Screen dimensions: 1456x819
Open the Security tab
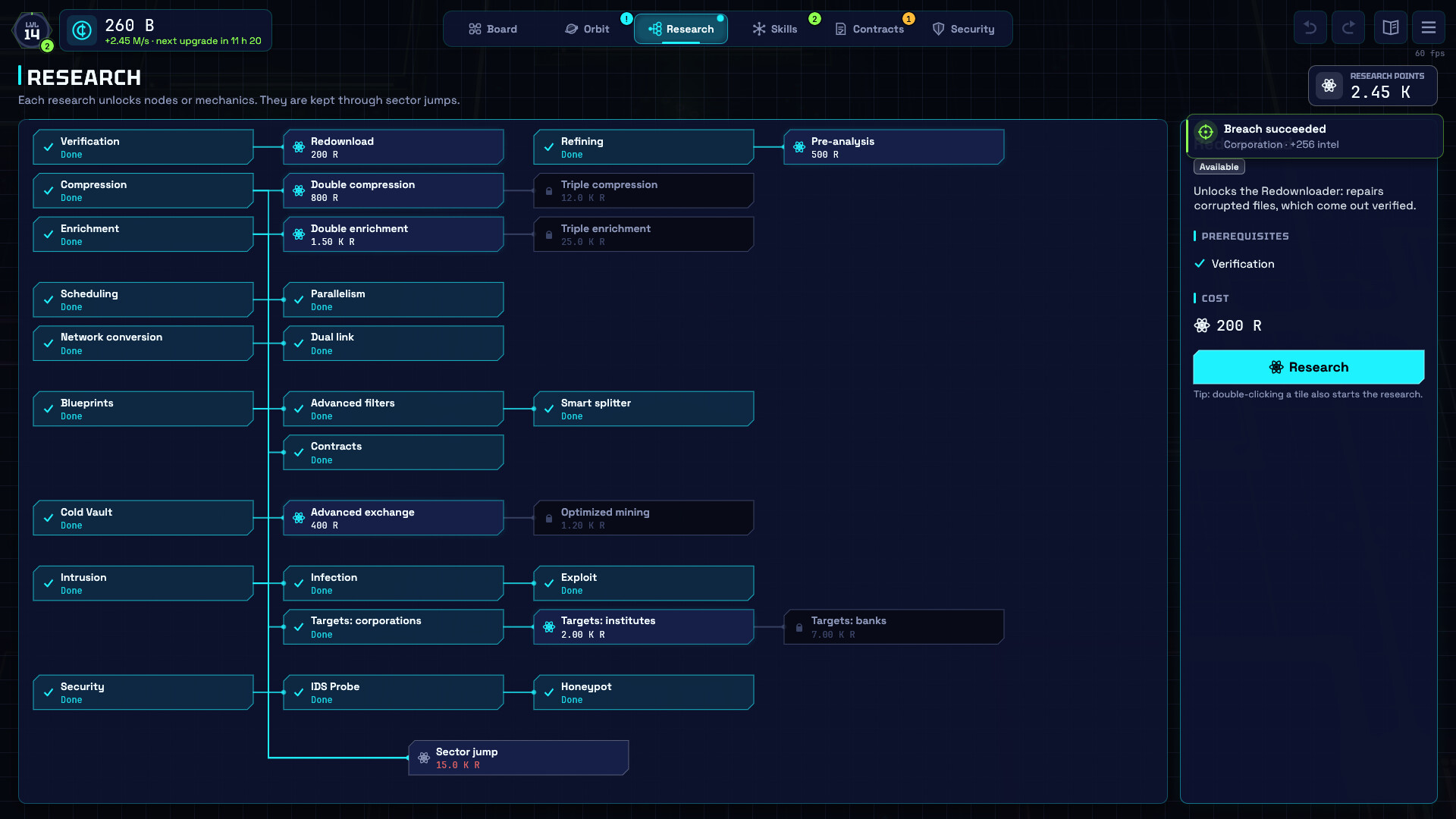tap(963, 29)
